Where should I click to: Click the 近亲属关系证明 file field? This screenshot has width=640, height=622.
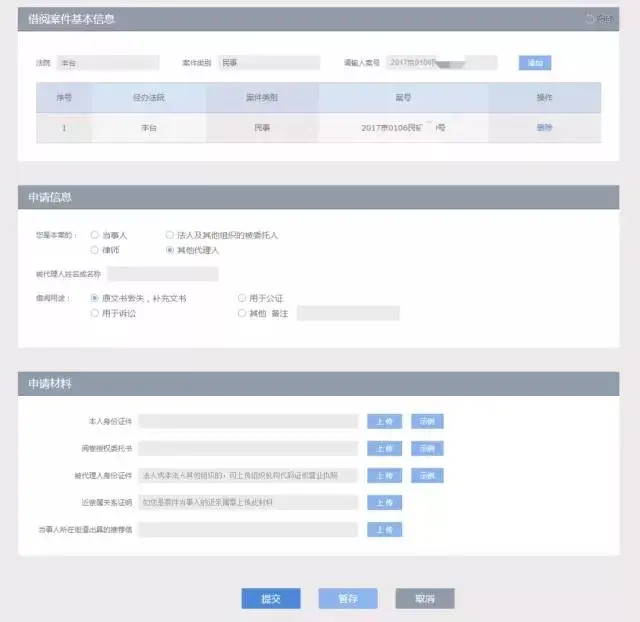coord(248,502)
